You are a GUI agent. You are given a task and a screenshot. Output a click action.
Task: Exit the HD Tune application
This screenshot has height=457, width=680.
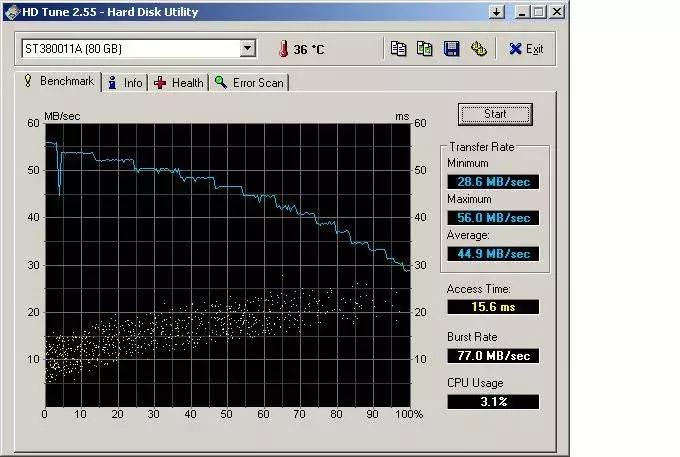(x=526, y=49)
